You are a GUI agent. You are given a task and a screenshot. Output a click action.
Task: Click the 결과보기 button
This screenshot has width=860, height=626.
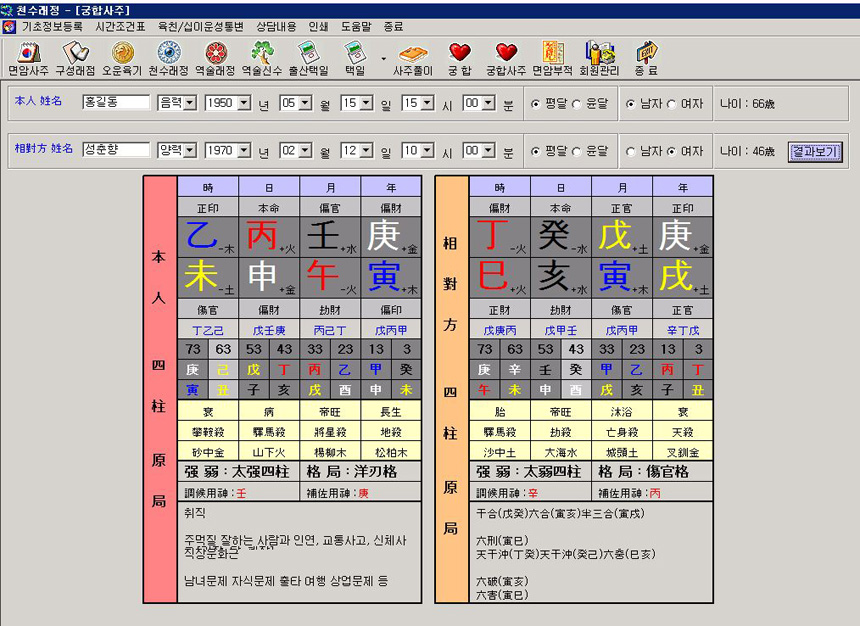pos(814,151)
